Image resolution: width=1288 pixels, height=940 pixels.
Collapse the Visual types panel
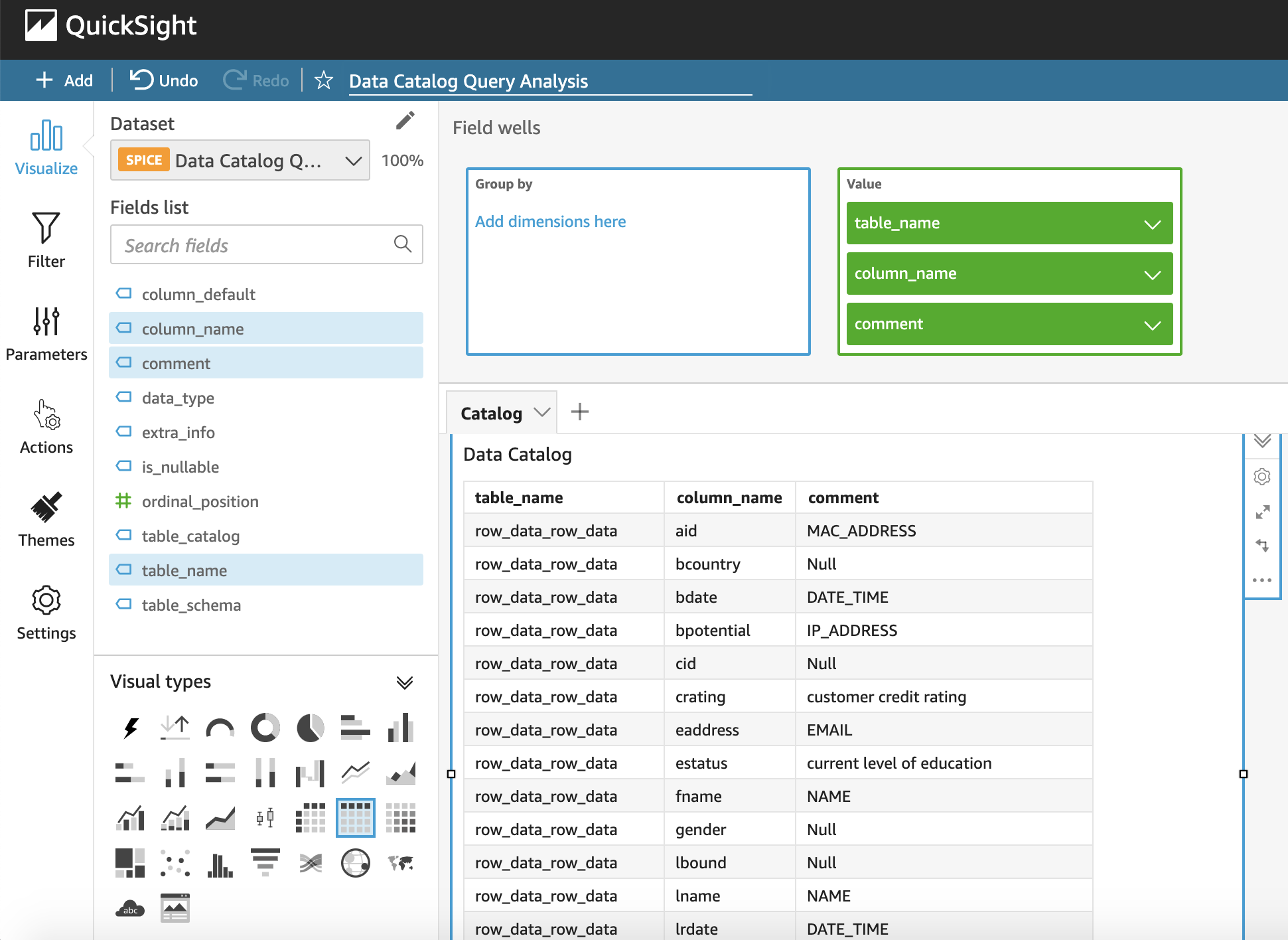coord(404,682)
